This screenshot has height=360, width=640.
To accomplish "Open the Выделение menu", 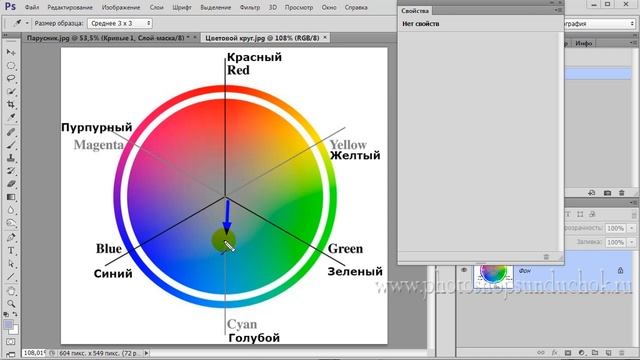I will tap(216, 7).
